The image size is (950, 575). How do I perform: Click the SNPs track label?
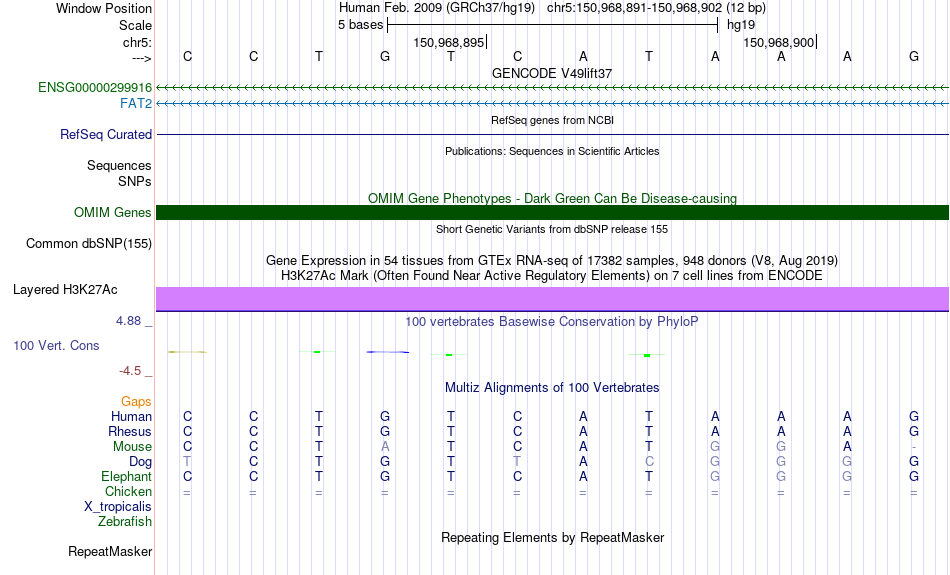135,181
